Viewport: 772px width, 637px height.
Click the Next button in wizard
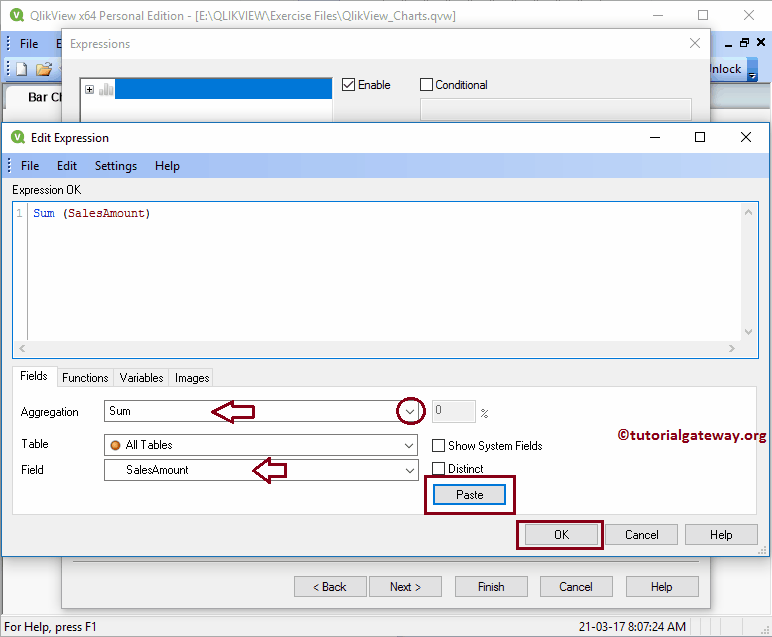[405, 587]
